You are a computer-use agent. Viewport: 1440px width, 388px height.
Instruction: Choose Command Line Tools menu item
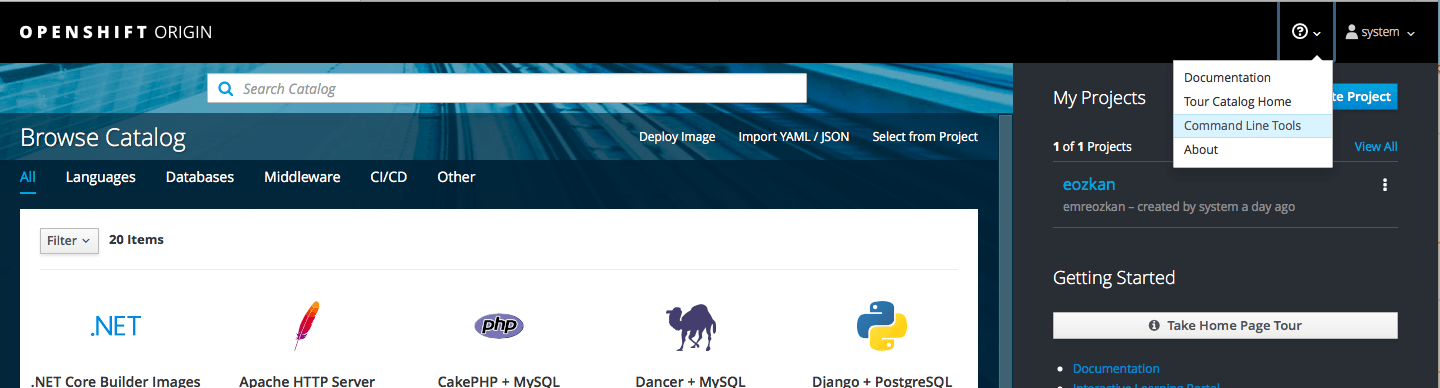(x=1252, y=125)
